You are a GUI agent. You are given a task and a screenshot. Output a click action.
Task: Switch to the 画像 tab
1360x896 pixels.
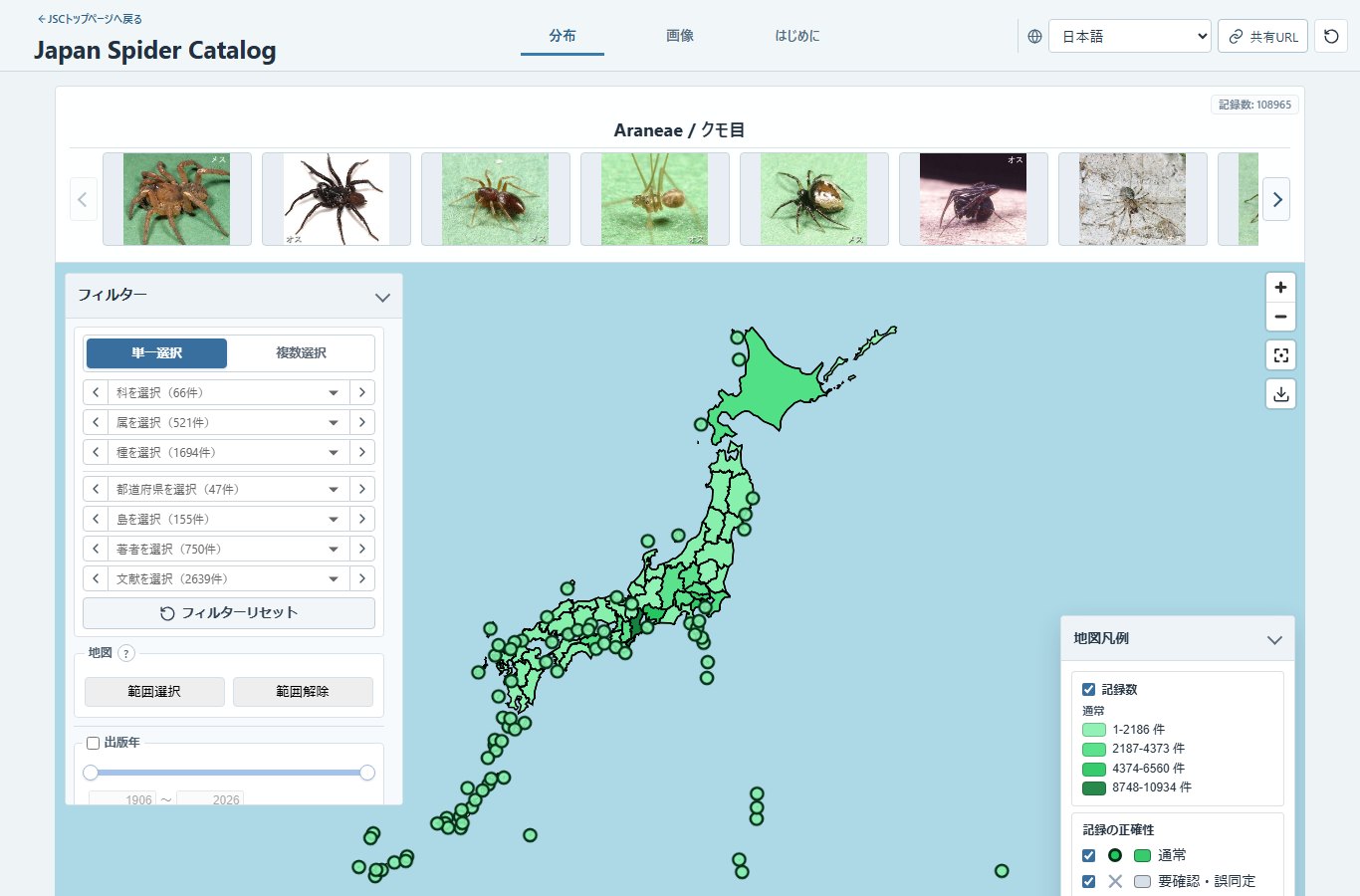pos(680,36)
